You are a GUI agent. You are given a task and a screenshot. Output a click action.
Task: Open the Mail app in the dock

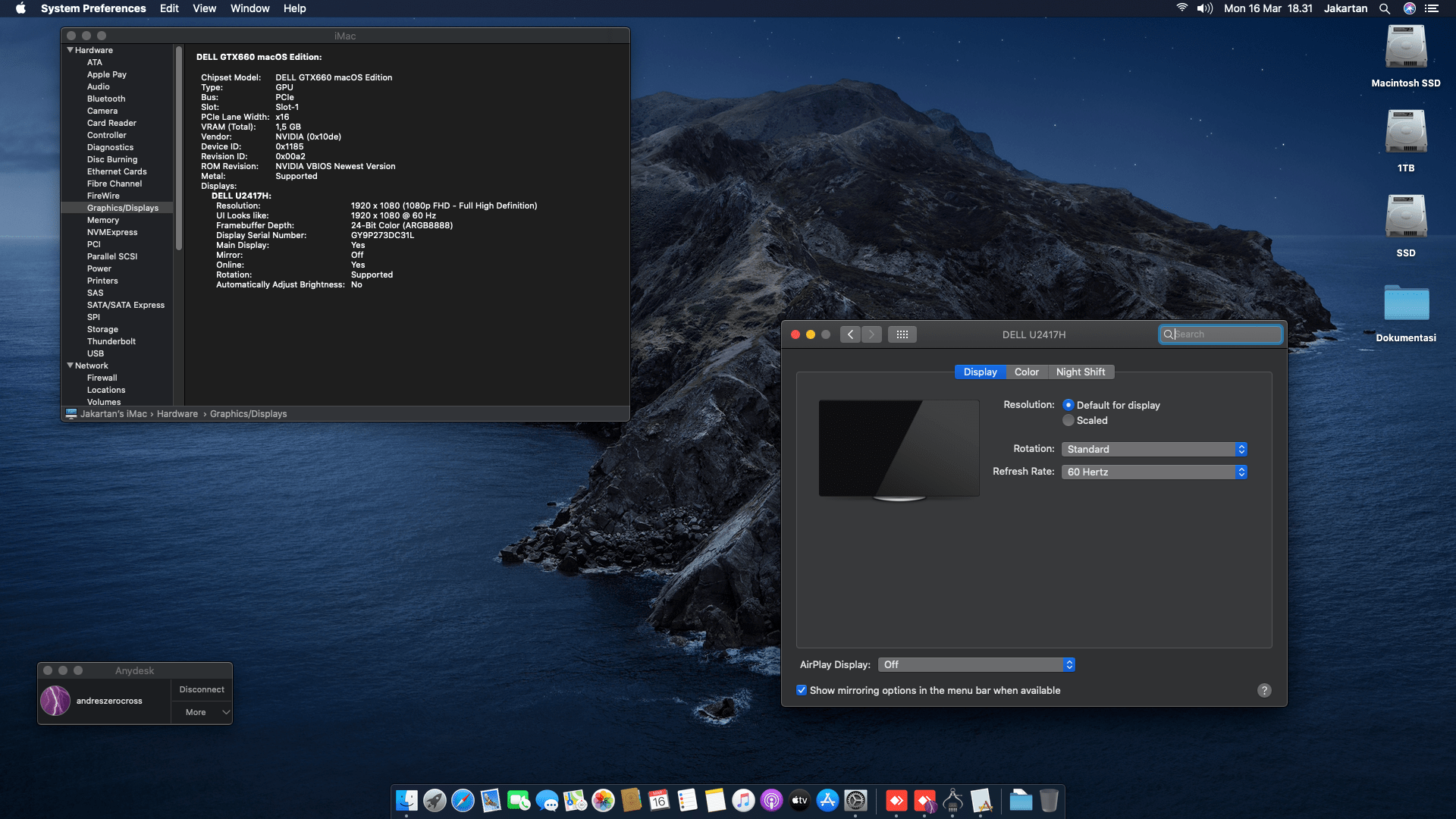coord(491,800)
